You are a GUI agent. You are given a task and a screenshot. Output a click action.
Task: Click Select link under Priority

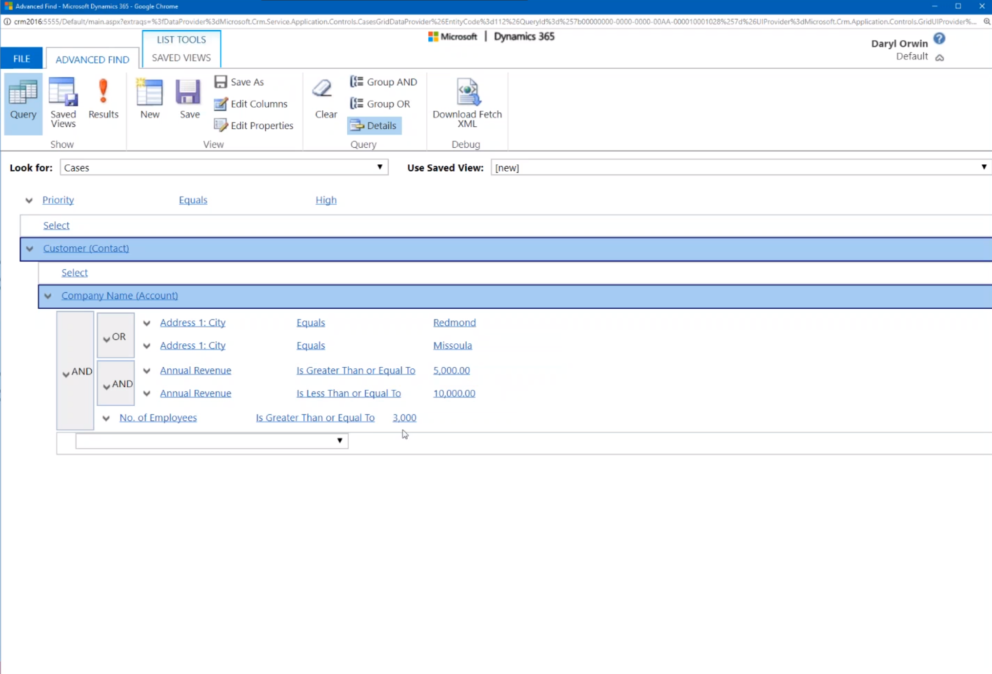click(56, 225)
